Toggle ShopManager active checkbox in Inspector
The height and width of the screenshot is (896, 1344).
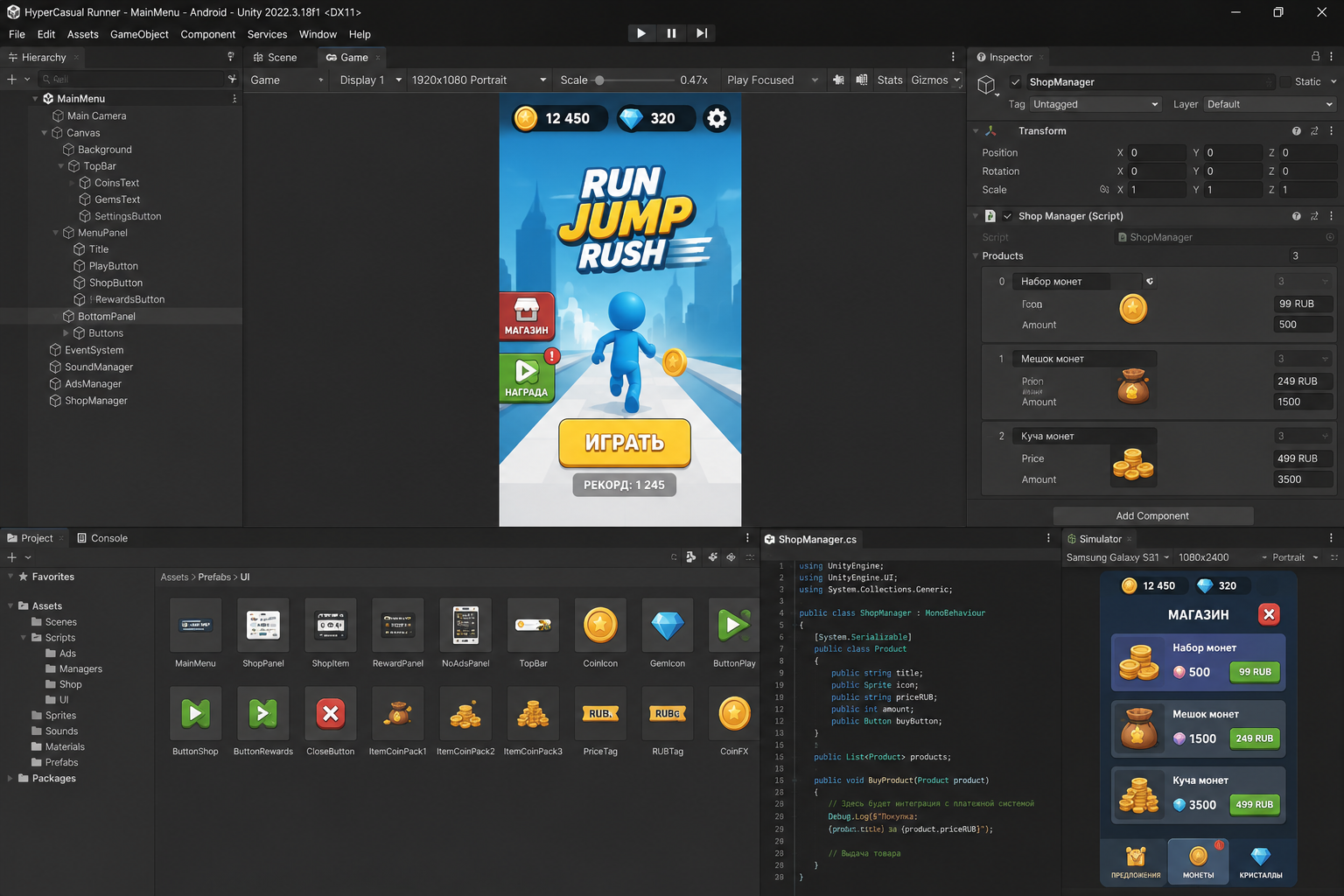pyautogui.click(x=1016, y=82)
